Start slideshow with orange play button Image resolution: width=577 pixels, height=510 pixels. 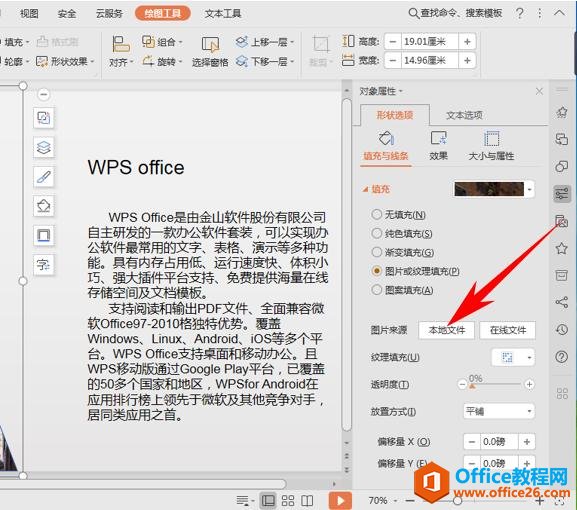click(x=340, y=500)
